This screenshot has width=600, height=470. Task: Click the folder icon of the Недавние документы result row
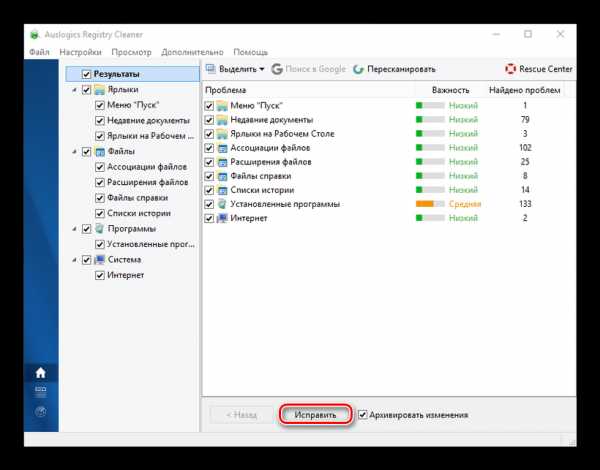click(x=222, y=120)
